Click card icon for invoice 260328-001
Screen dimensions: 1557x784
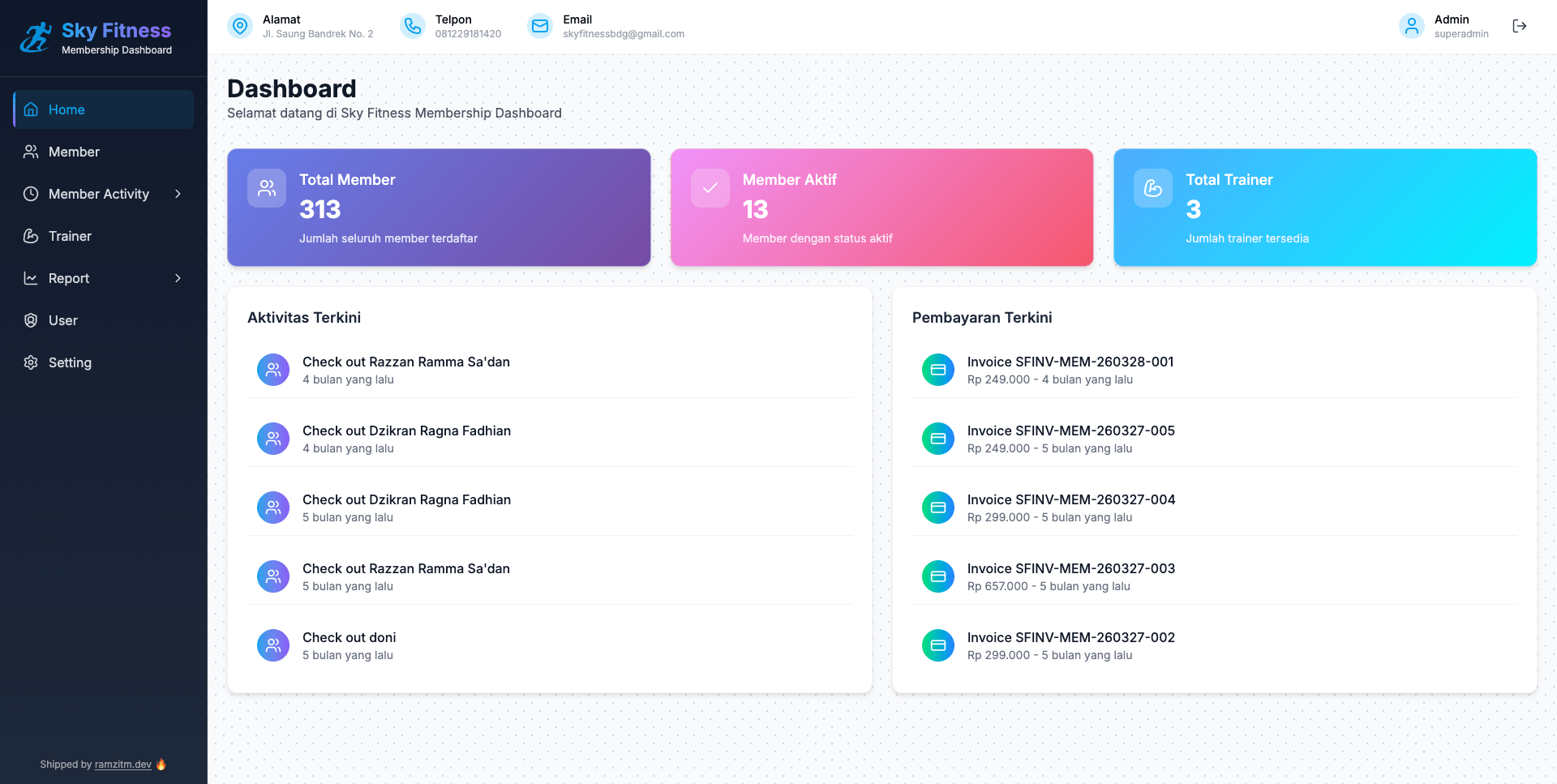tap(938, 370)
